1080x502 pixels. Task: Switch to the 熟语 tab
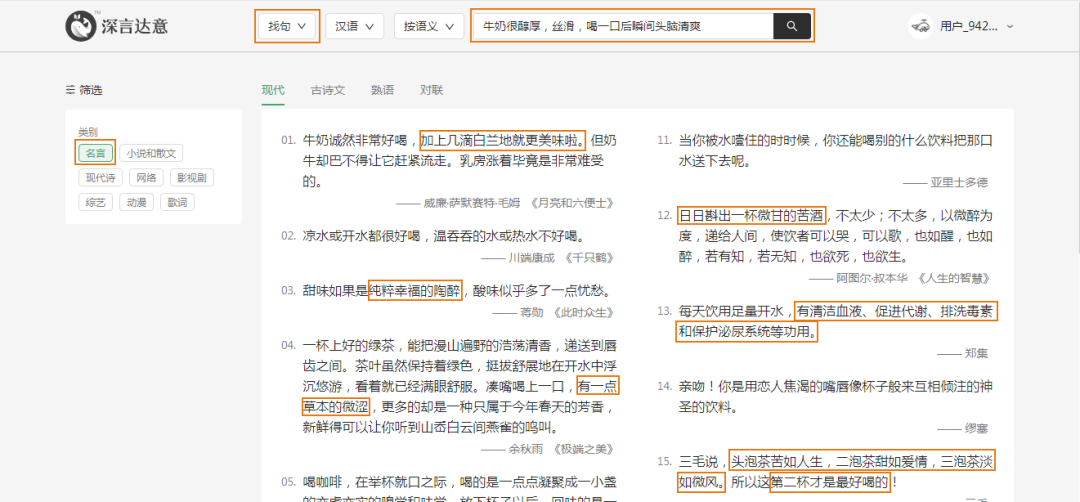382,90
